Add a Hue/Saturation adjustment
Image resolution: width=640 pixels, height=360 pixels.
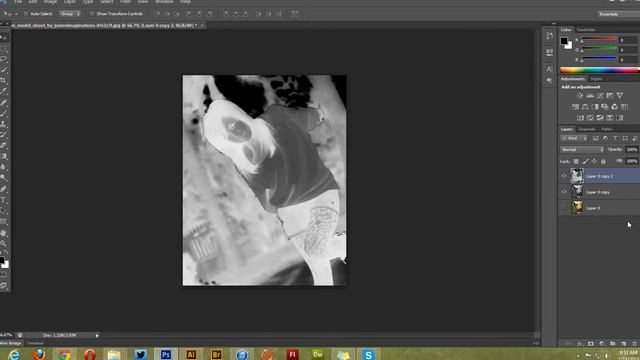pos(575,107)
